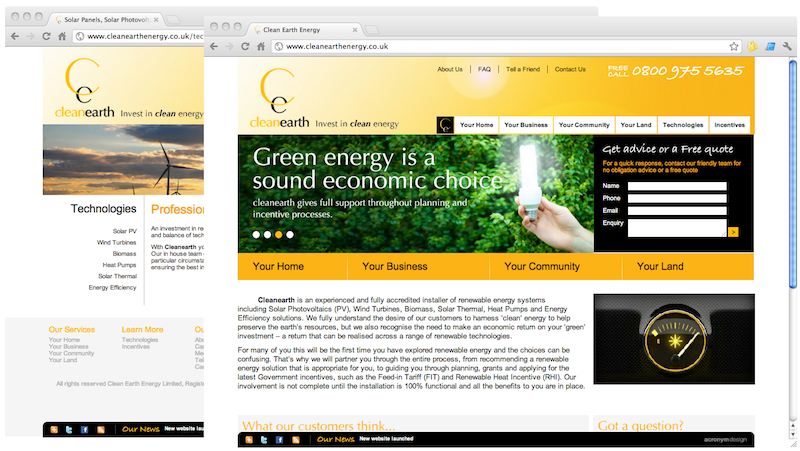
Task: Select the second banner slide dot
Action: click(267, 235)
